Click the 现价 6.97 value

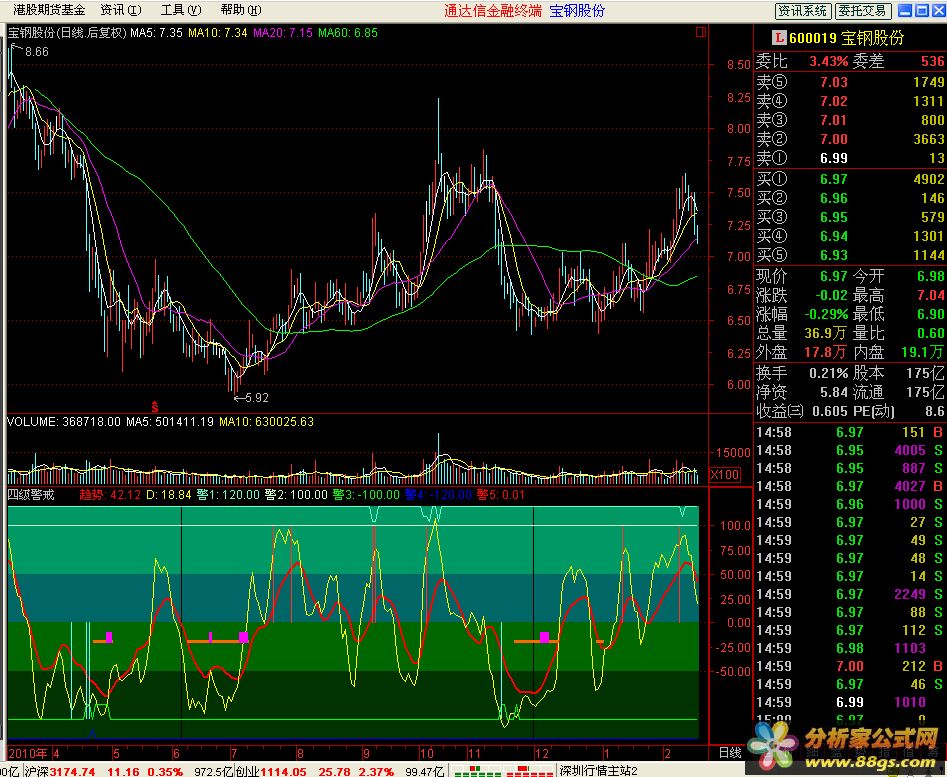[833, 277]
